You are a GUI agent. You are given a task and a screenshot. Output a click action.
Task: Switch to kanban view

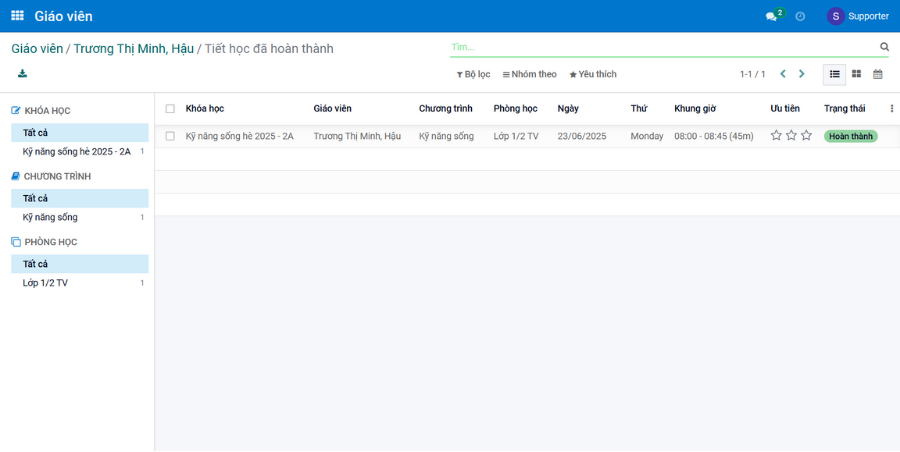point(856,74)
